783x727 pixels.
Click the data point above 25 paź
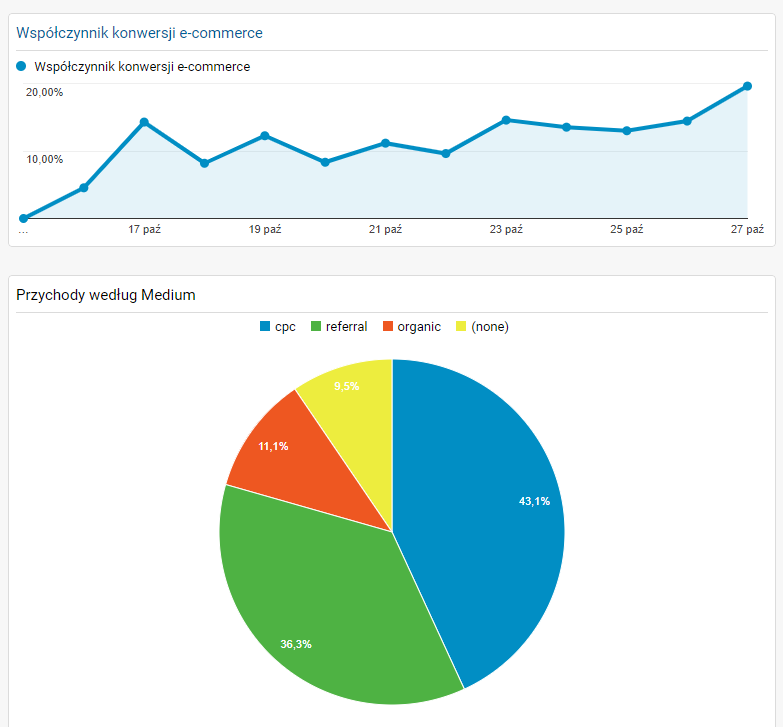pos(627,130)
